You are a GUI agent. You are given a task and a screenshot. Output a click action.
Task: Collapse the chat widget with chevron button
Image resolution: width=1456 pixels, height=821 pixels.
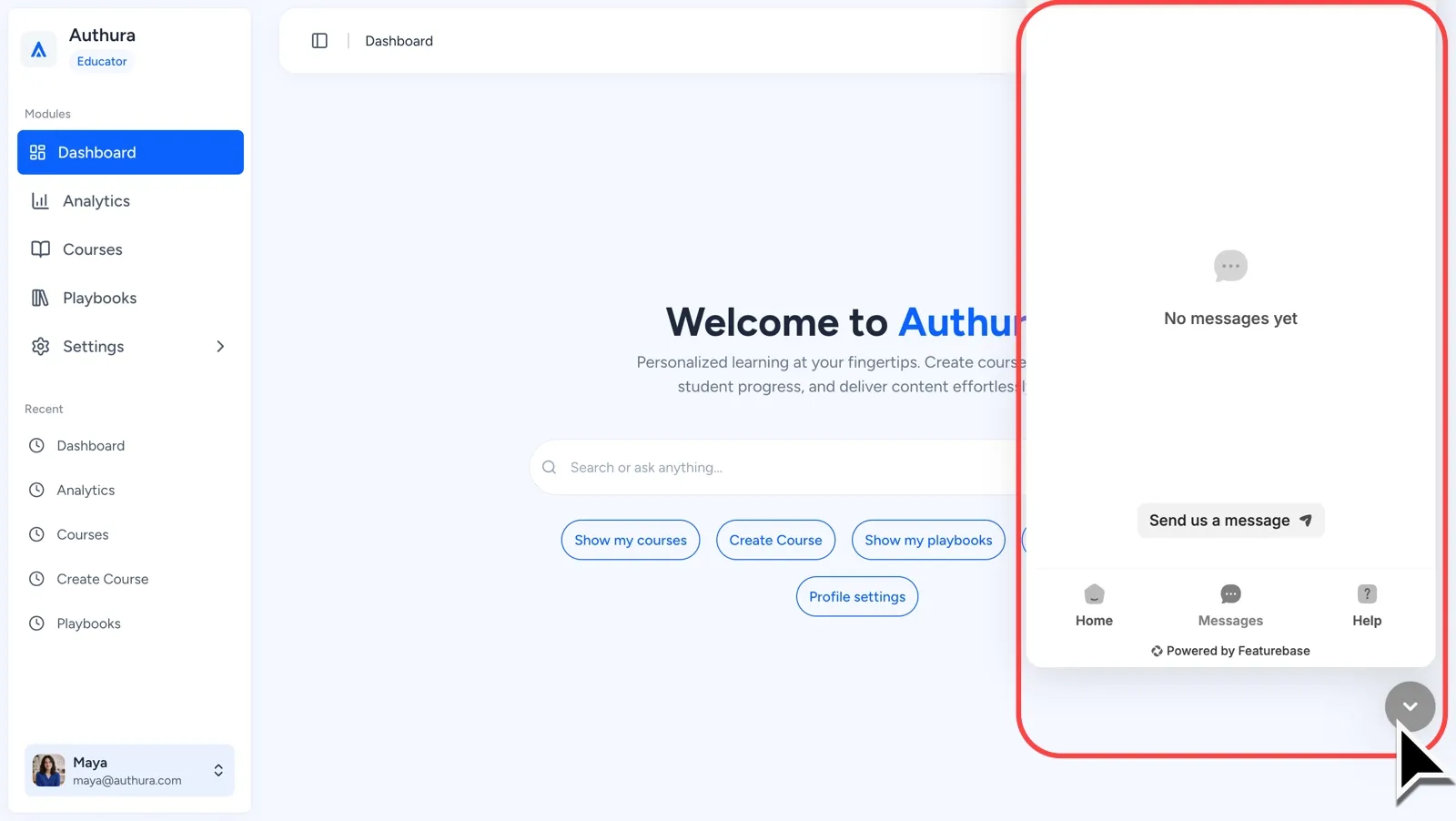1410,706
